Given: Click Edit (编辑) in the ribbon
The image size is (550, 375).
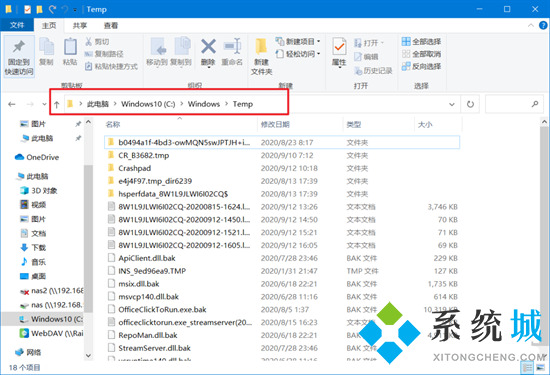Looking at the screenshot, I should coord(366,57).
